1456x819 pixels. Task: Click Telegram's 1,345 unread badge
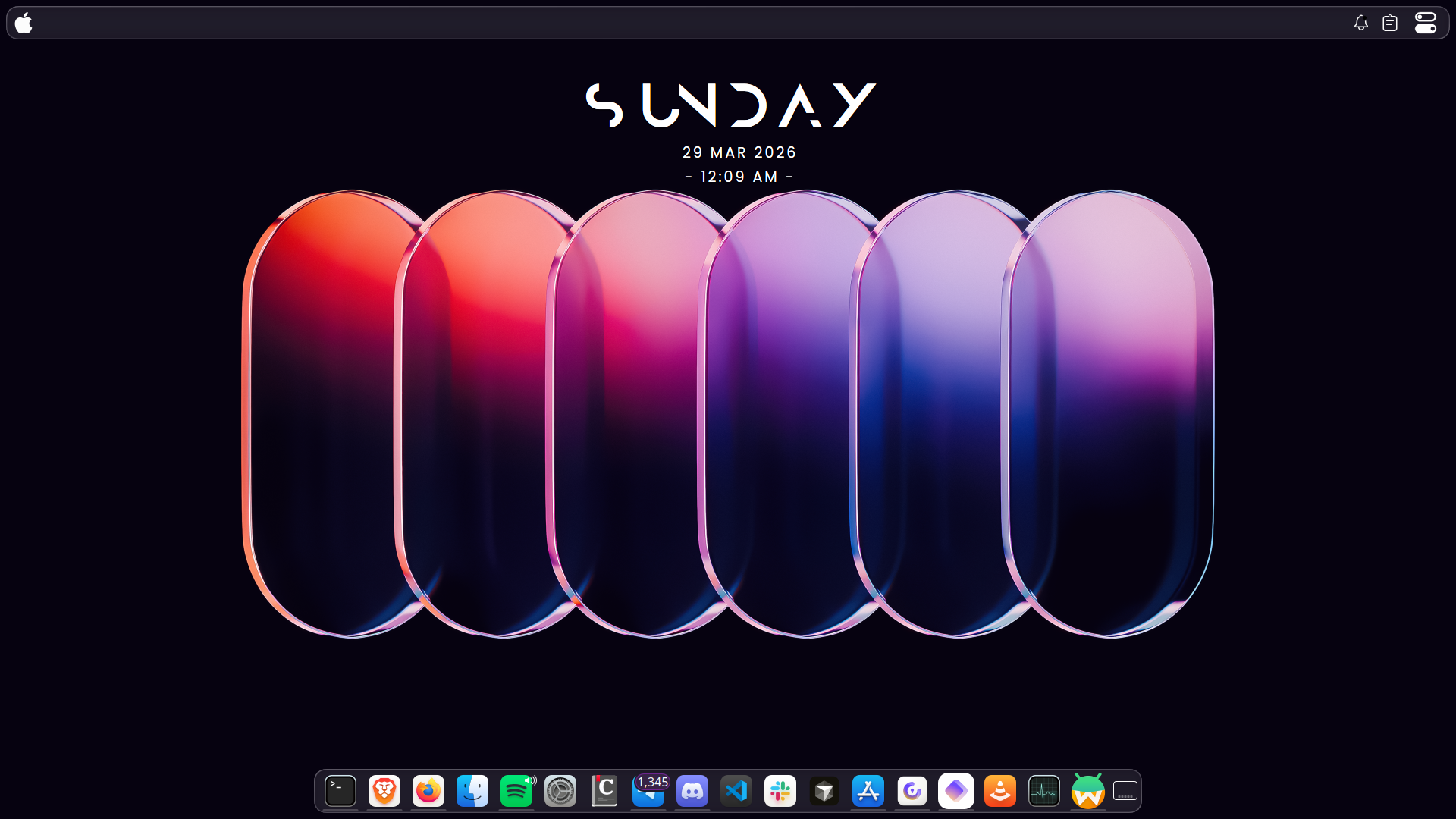(x=652, y=783)
